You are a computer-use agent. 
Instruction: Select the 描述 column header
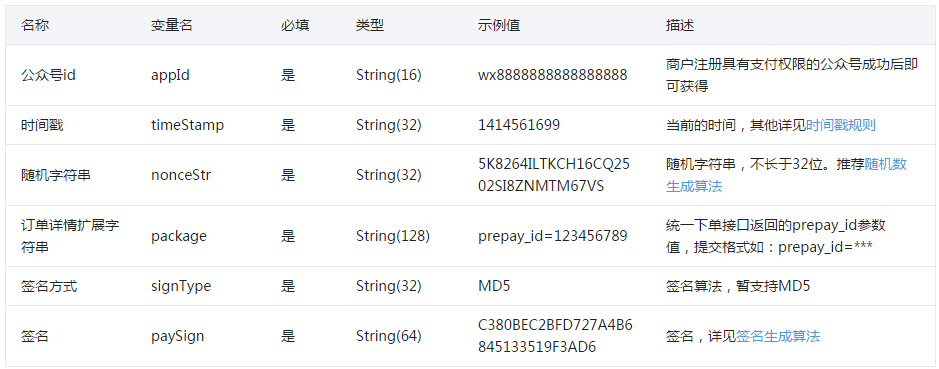680,25
